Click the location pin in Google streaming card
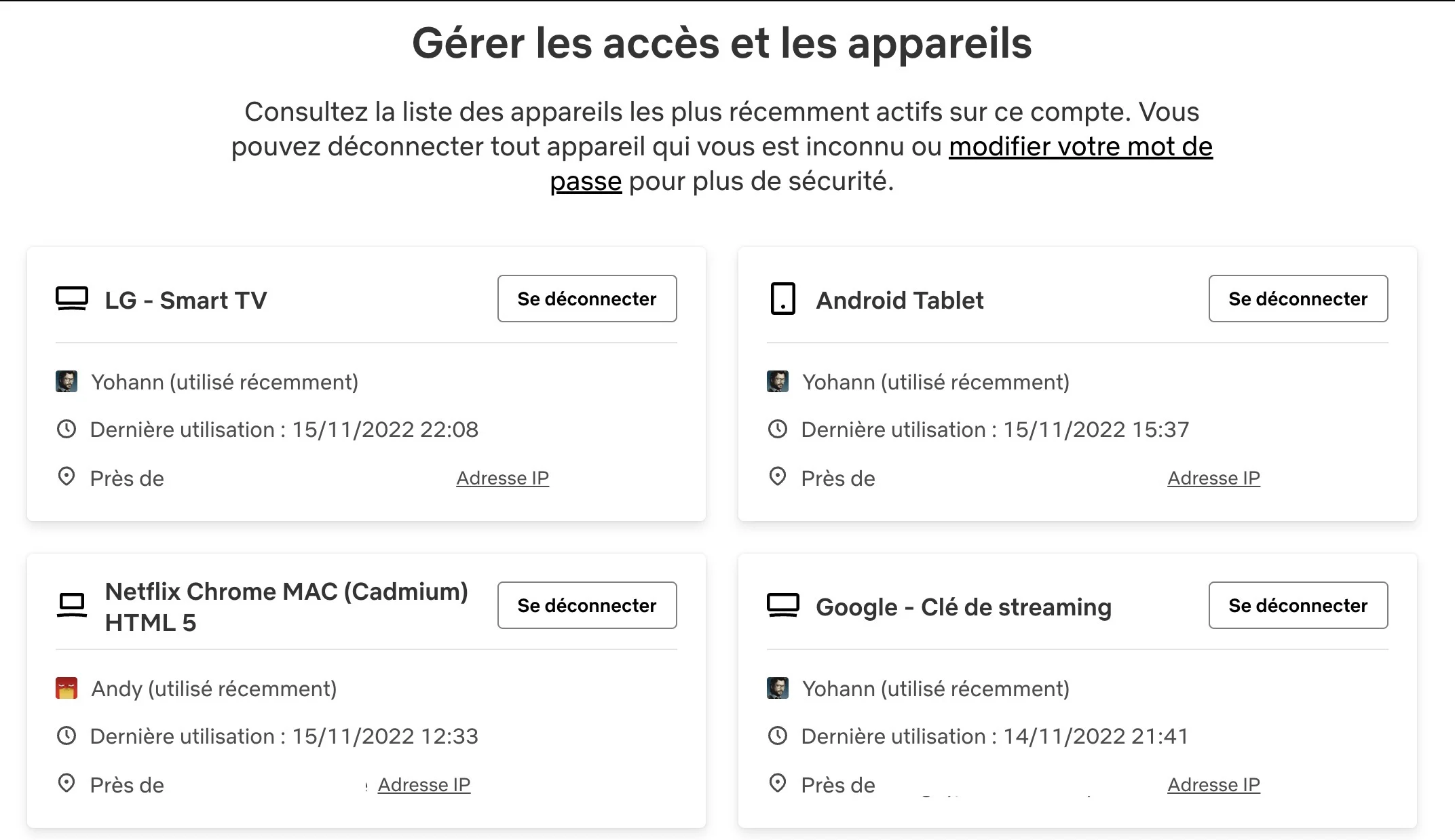Image resolution: width=1455 pixels, height=840 pixels. click(x=778, y=783)
